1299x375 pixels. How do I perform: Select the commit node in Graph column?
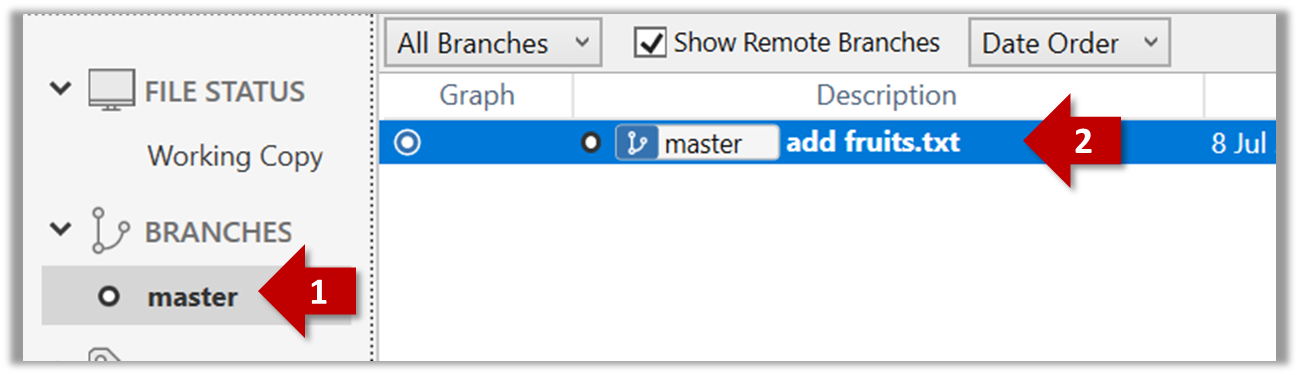point(407,143)
